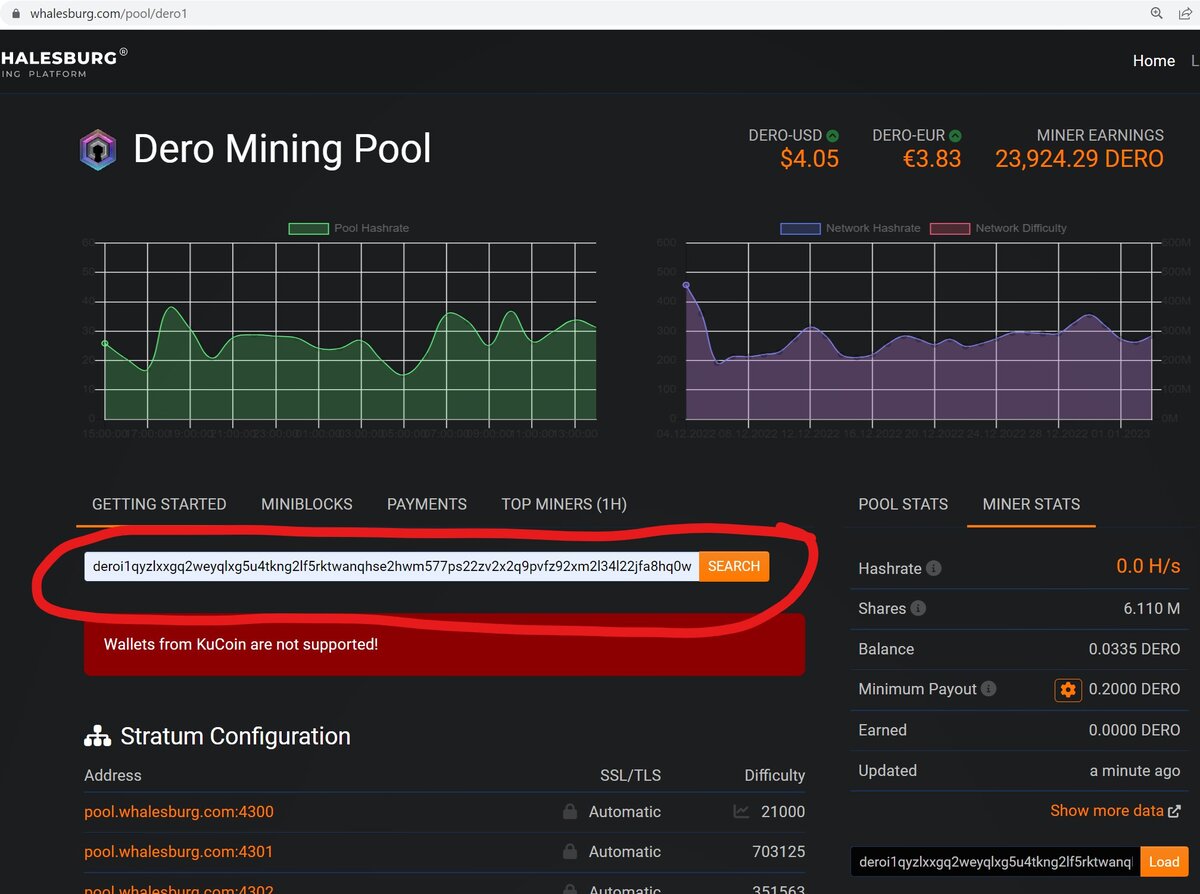This screenshot has width=1200, height=894.
Task: Click the Whalesburg platform logo
Action: (x=63, y=63)
